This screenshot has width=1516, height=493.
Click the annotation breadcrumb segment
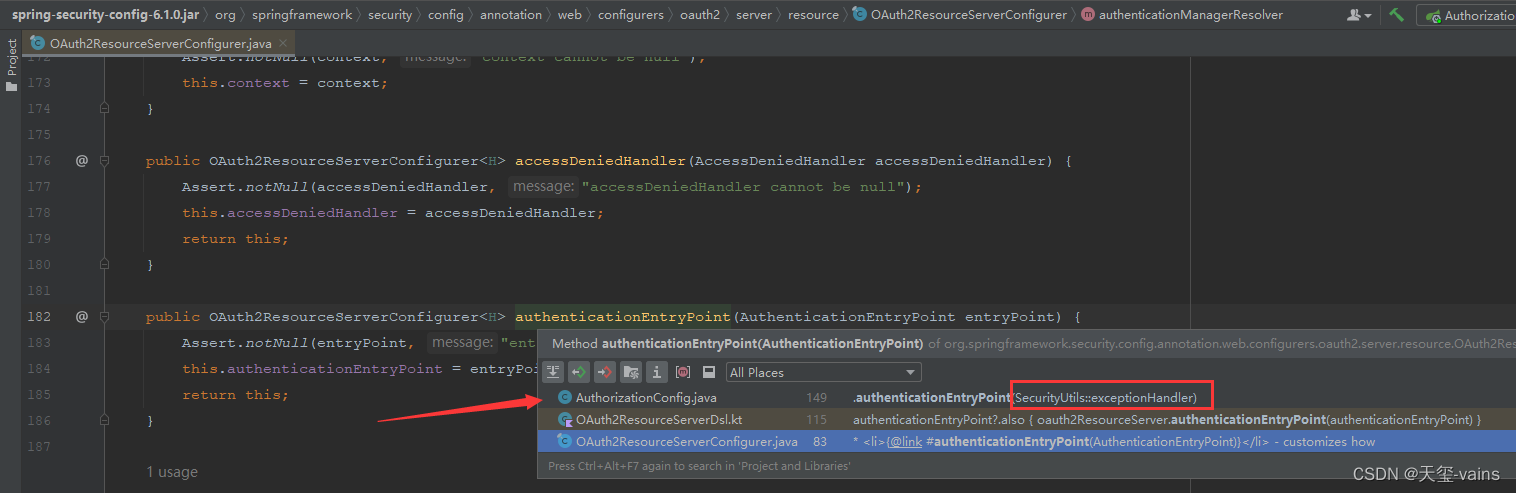point(510,15)
